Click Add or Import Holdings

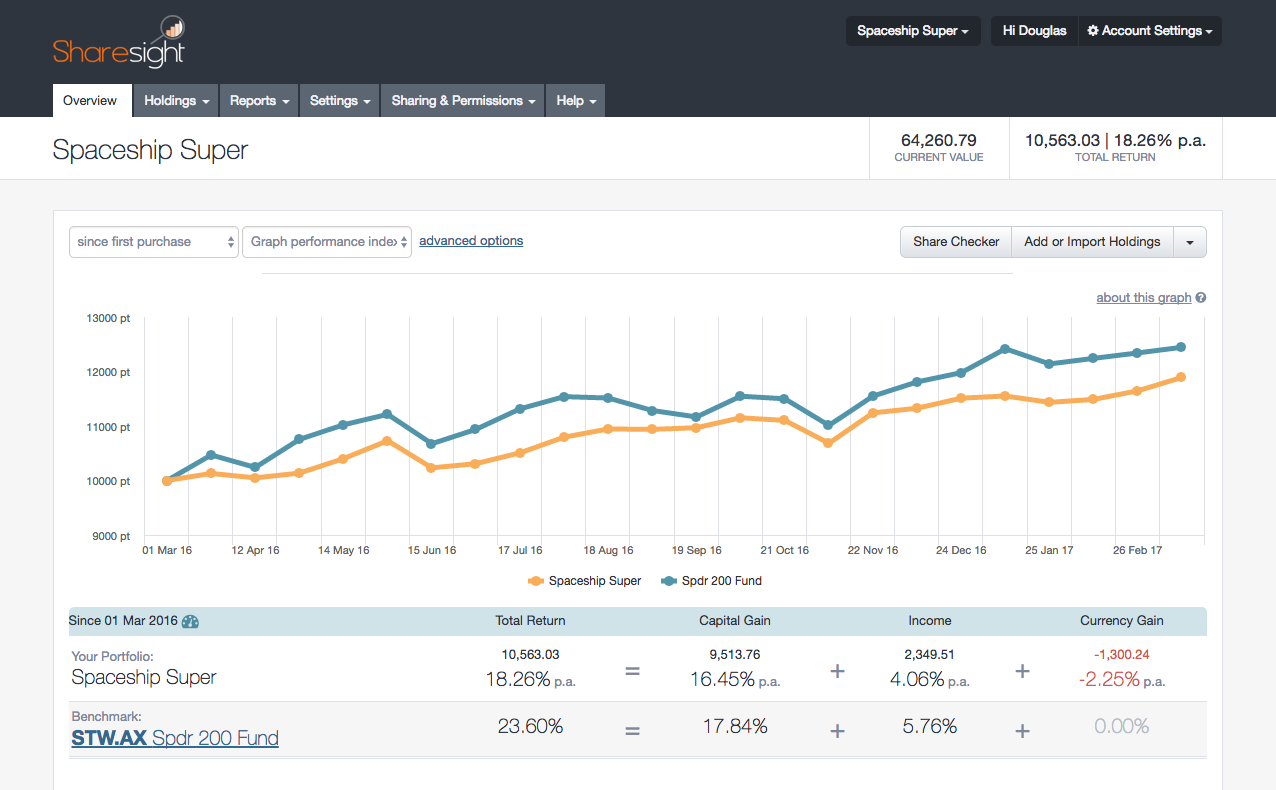coord(1092,242)
